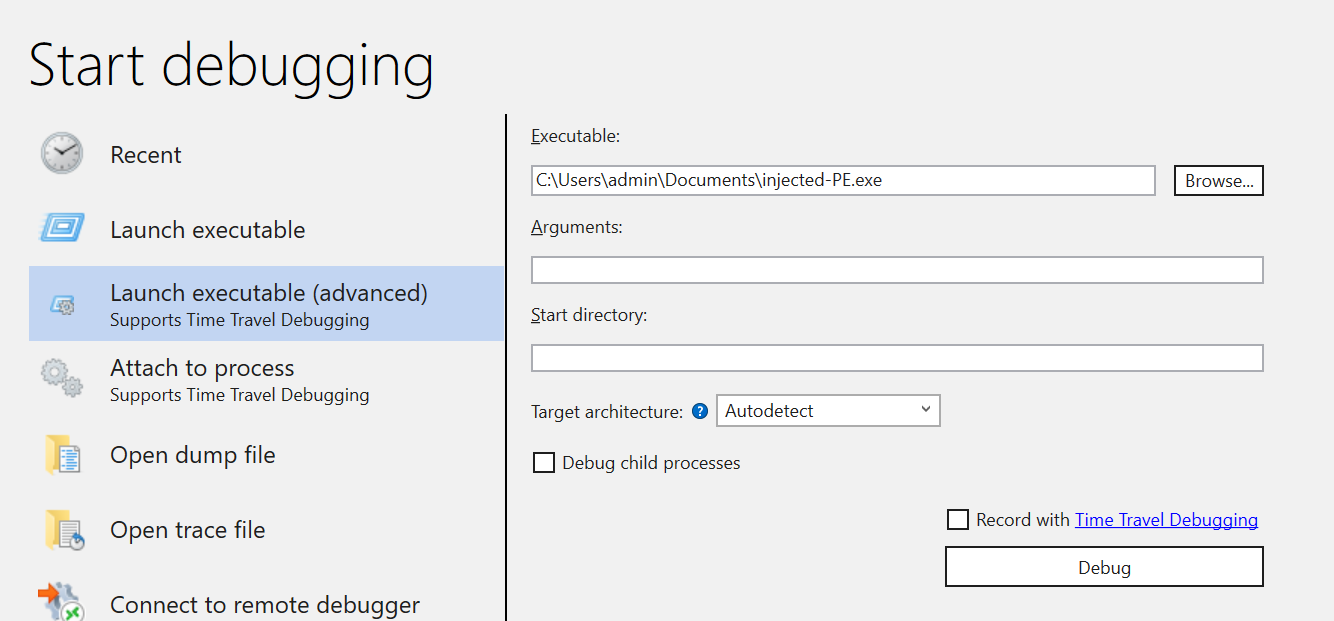Screen dimensions: 1334x621
Task: Select Attach to process option
Action: pyautogui.click(x=202, y=369)
